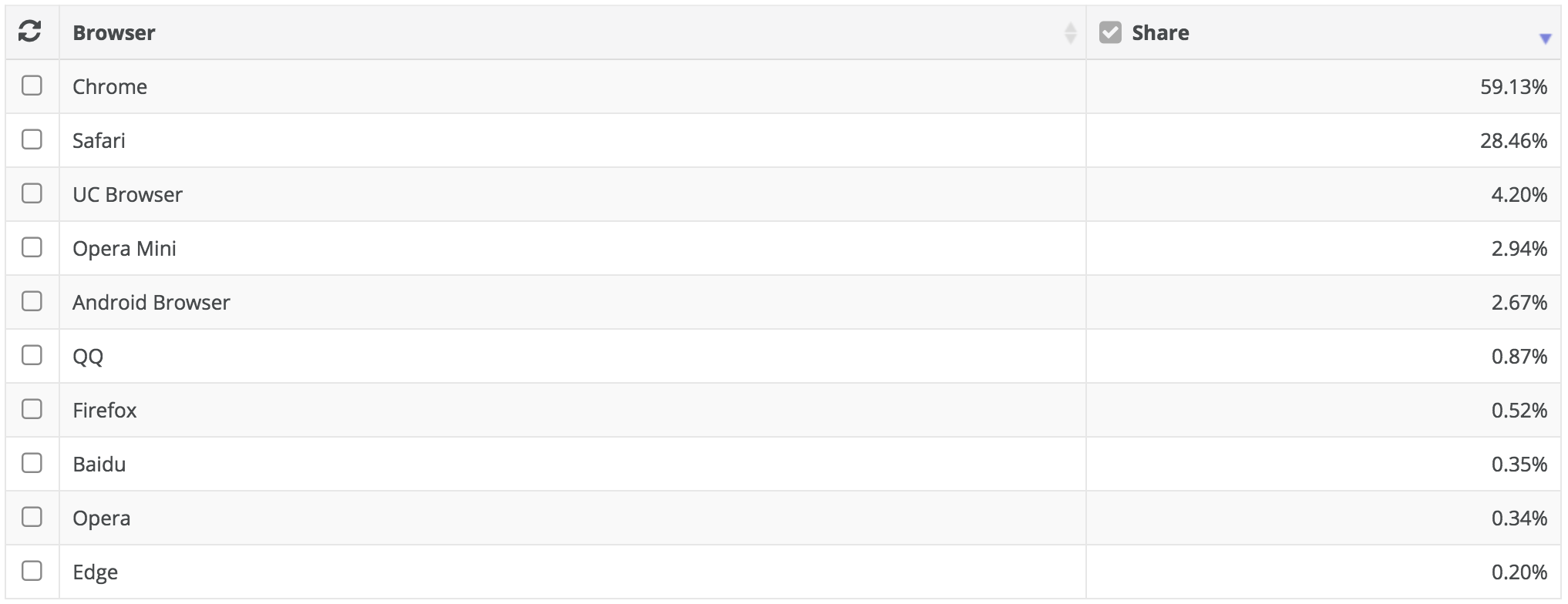The image size is (1568, 604).
Task: Click the refresh icon in table header
Action: (29, 32)
